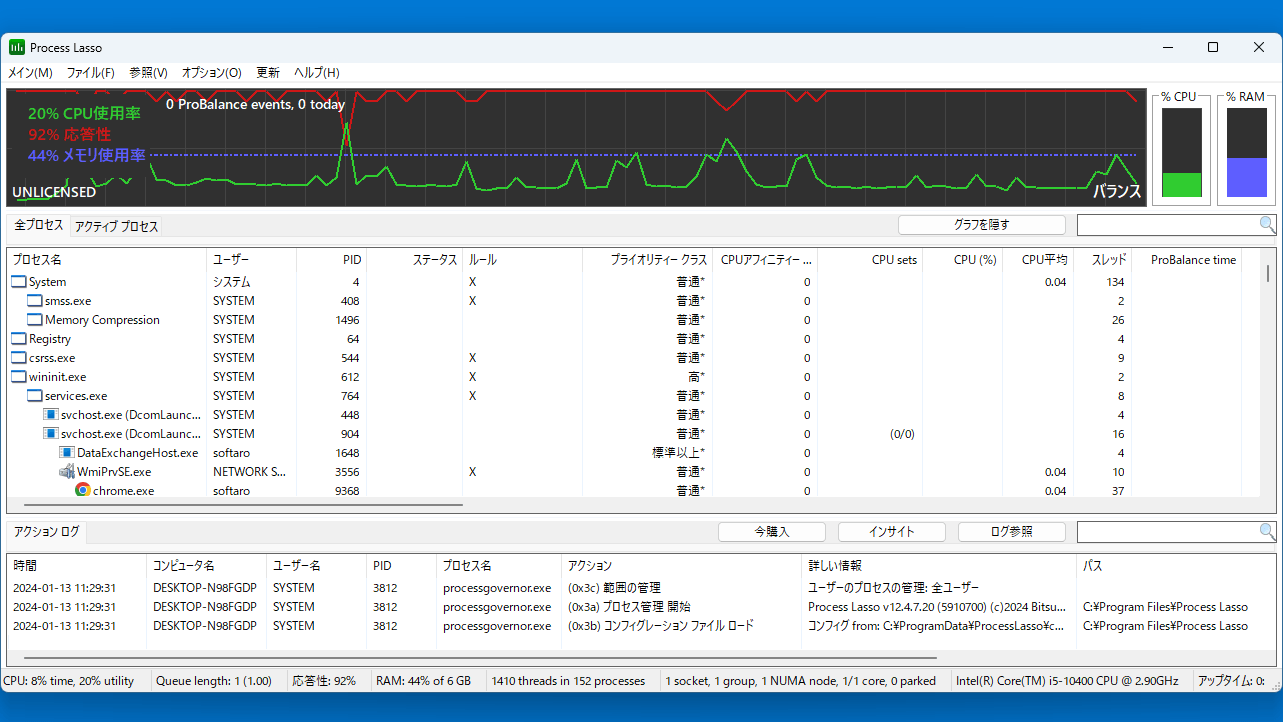
Task: Sort by プロセス名 column header
Action: pyautogui.click(x=107, y=260)
